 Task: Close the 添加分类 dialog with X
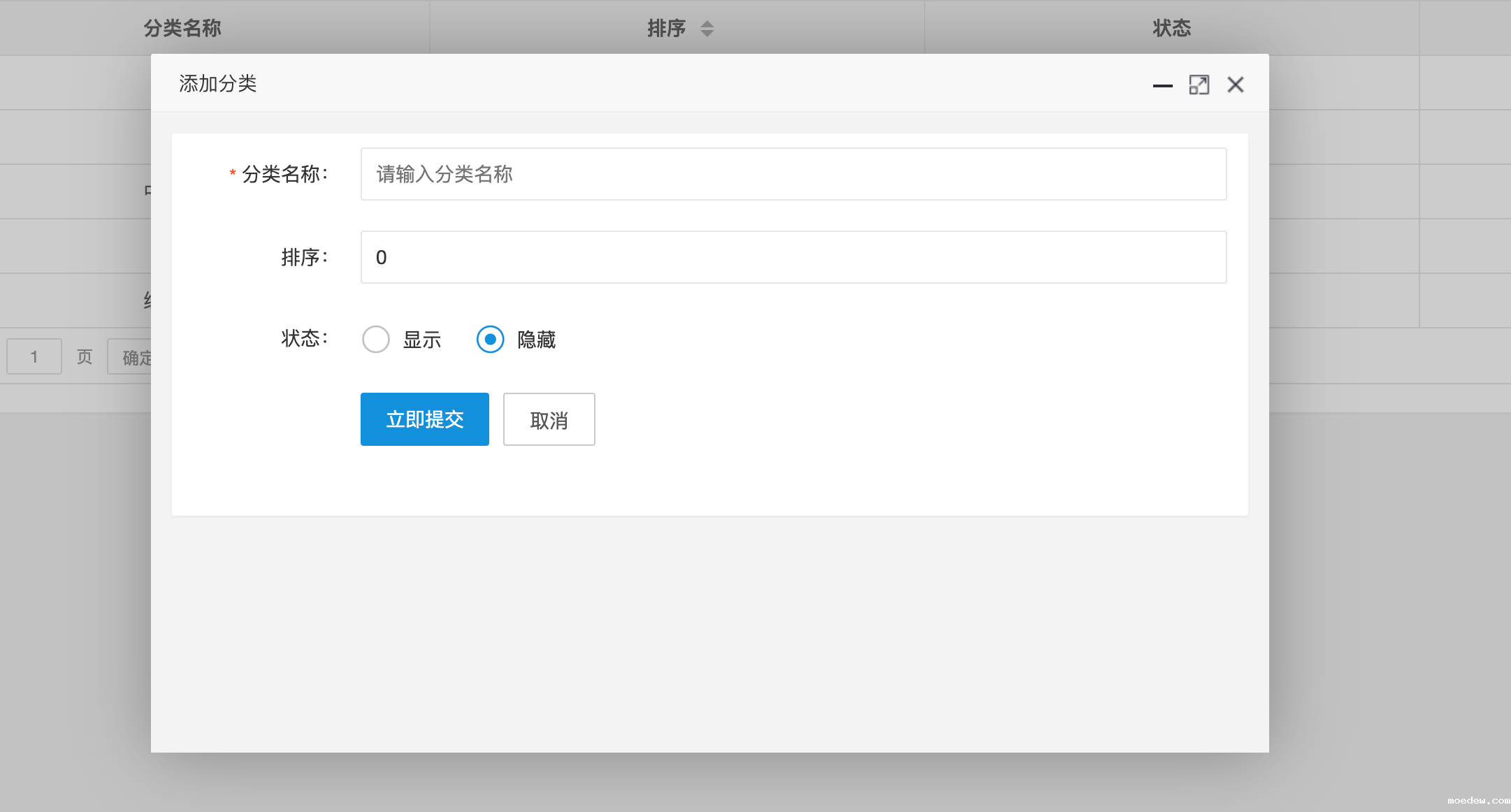[x=1235, y=85]
